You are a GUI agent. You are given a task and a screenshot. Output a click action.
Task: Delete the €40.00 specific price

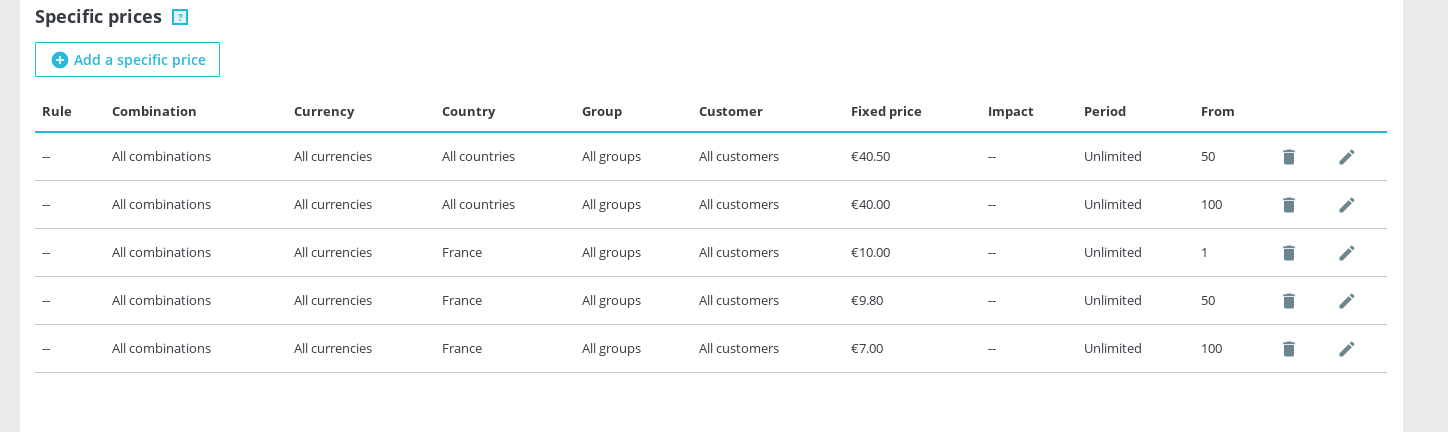[1289, 205]
